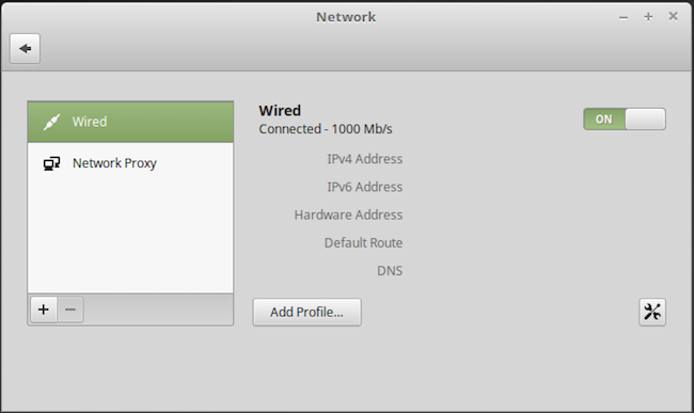This screenshot has height=413, width=694.
Task: Minimize the Network window
Action: click(624, 17)
